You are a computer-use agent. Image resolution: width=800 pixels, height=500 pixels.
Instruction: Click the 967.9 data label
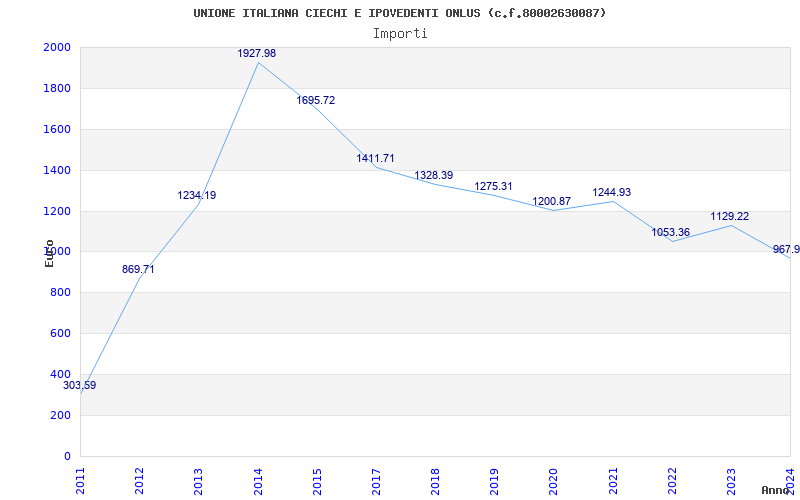pos(786,249)
